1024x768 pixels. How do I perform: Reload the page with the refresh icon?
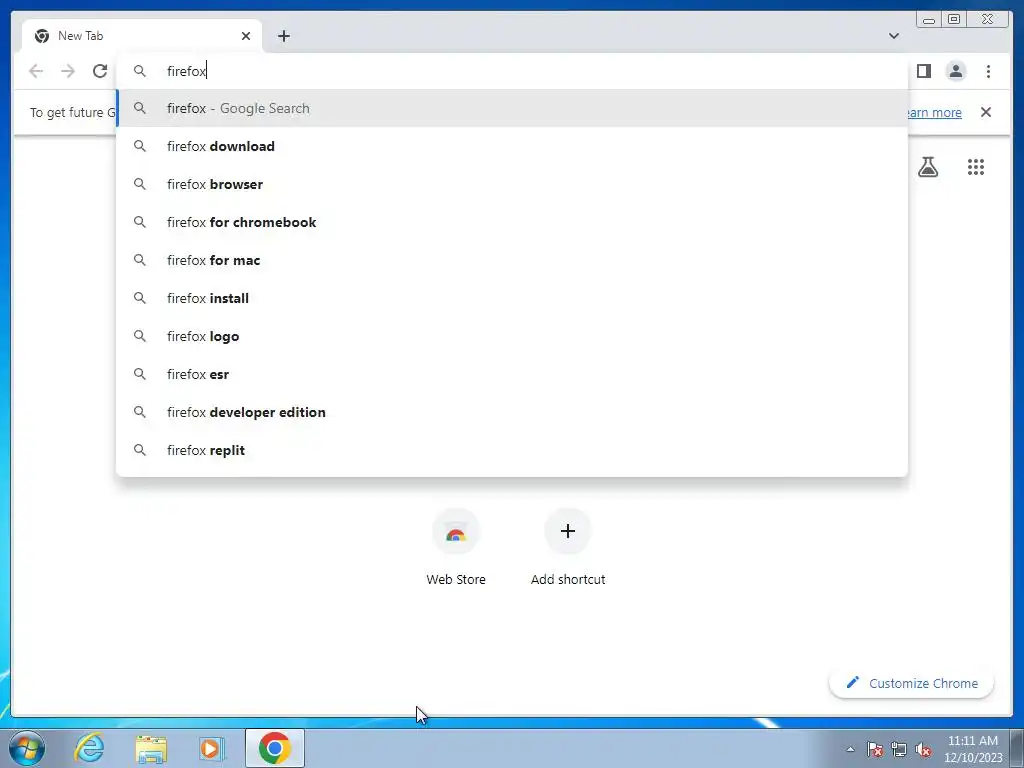(x=100, y=71)
